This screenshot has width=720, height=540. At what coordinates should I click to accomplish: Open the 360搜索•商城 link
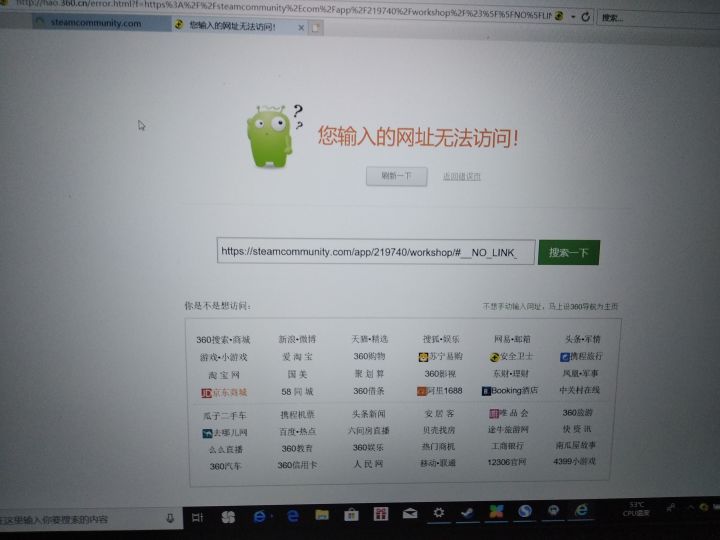coord(223,340)
